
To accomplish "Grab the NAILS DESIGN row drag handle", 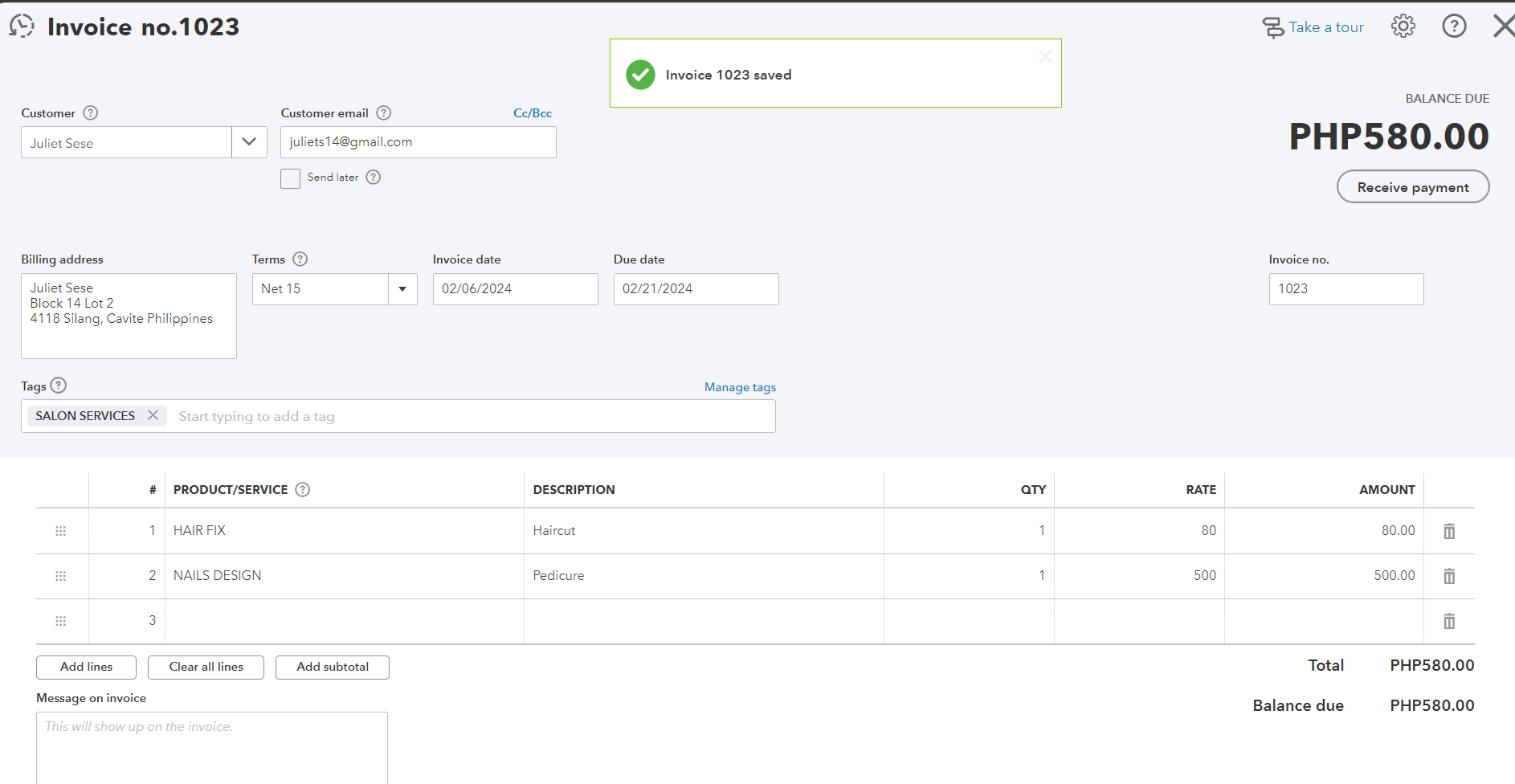I will pos(60,576).
